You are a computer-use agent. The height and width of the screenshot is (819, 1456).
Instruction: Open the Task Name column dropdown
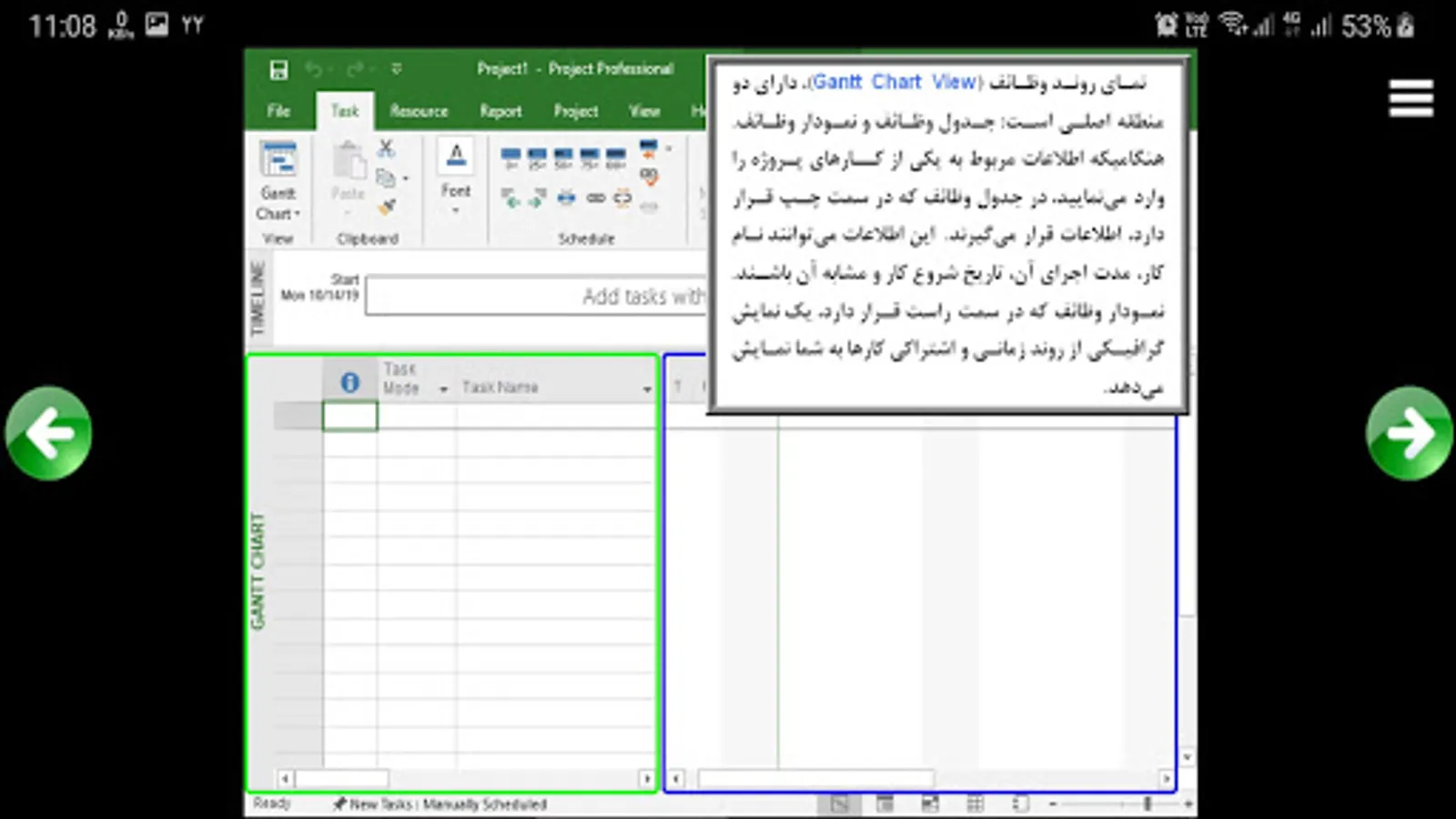646,389
